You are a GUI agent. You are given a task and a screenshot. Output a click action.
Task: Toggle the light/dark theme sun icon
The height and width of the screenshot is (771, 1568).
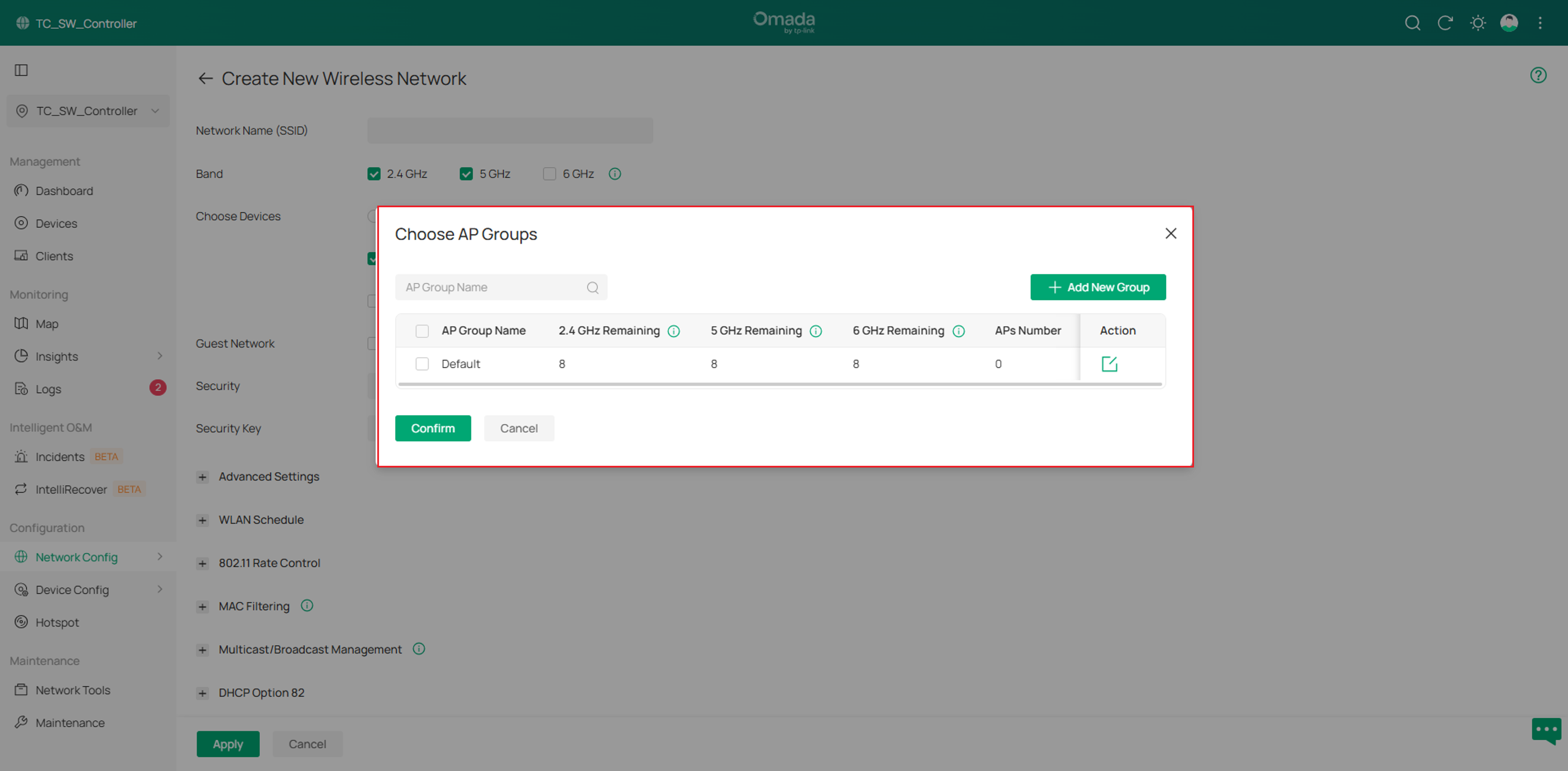(1477, 23)
